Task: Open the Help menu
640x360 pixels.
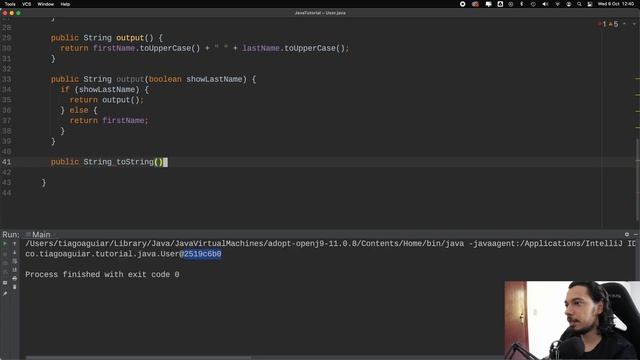Action: pos(65,4)
